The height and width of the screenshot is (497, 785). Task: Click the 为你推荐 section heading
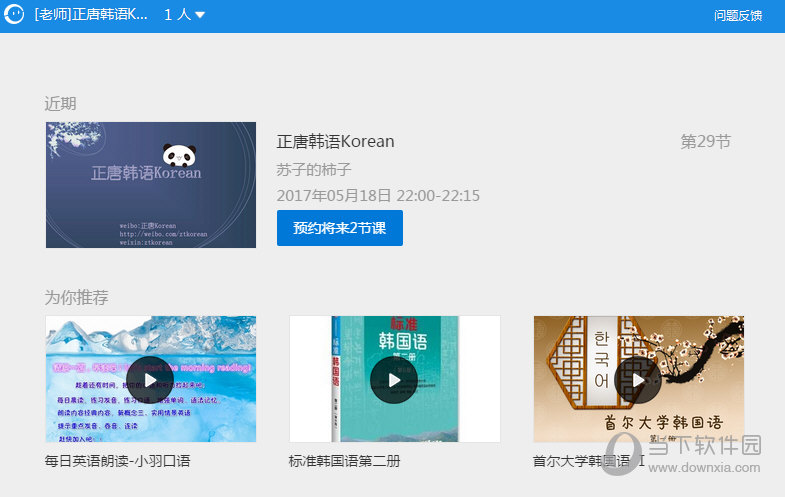tap(76, 297)
